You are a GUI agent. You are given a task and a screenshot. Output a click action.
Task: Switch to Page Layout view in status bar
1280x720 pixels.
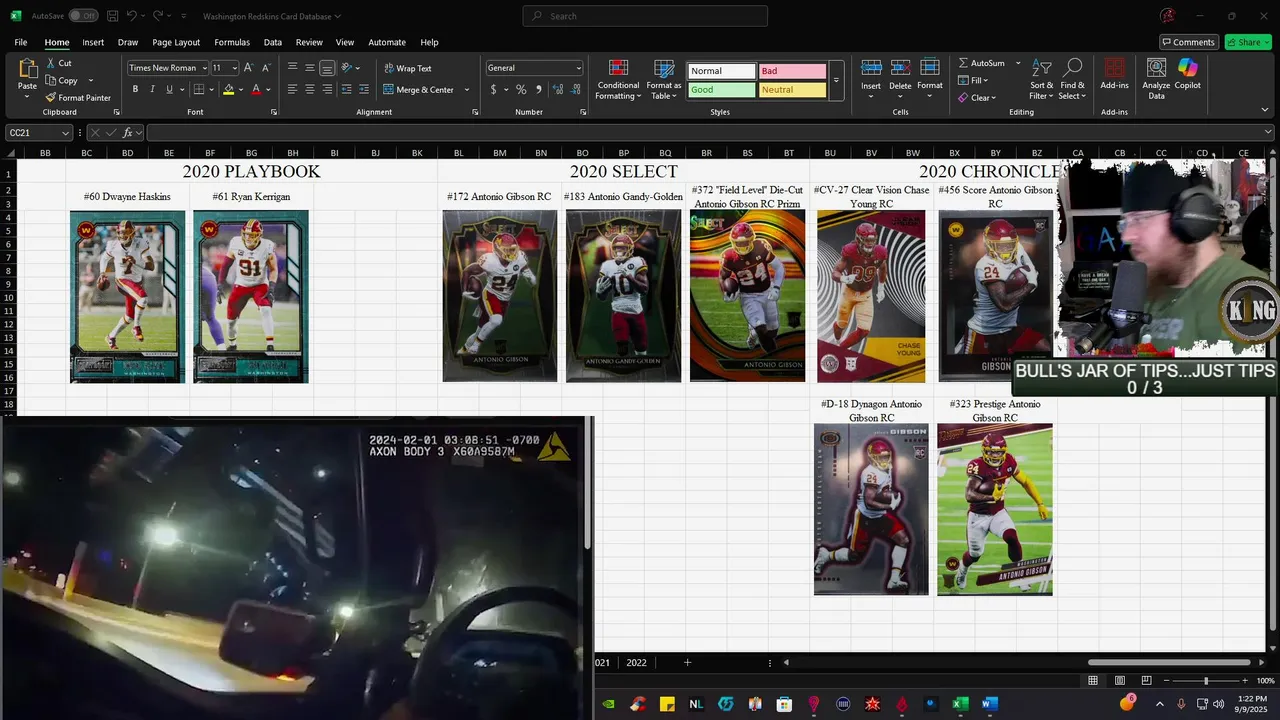tap(1120, 681)
